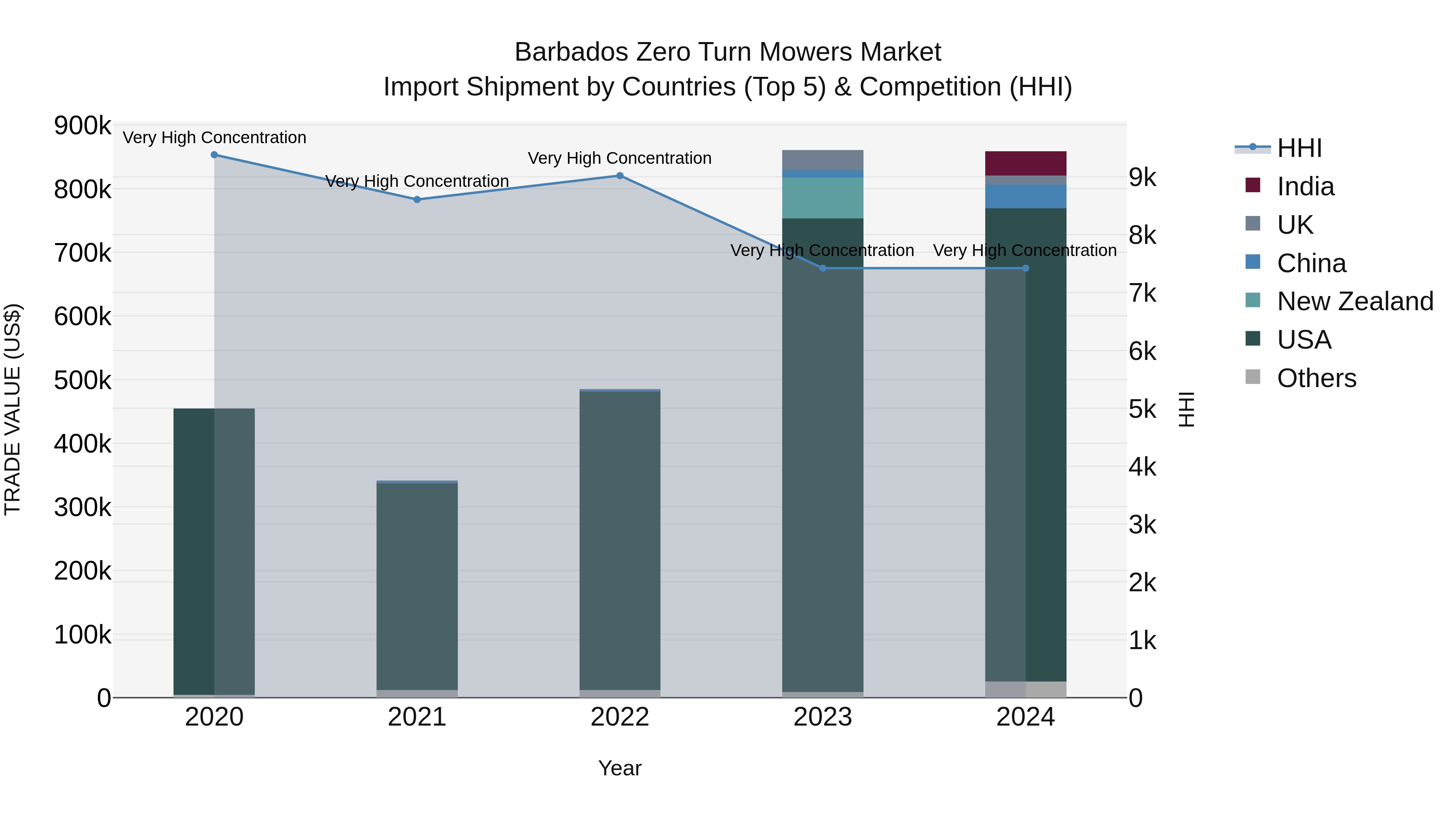Click the 2023 x-axis label
This screenshot has width=1456, height=819.
coord(823,717)
